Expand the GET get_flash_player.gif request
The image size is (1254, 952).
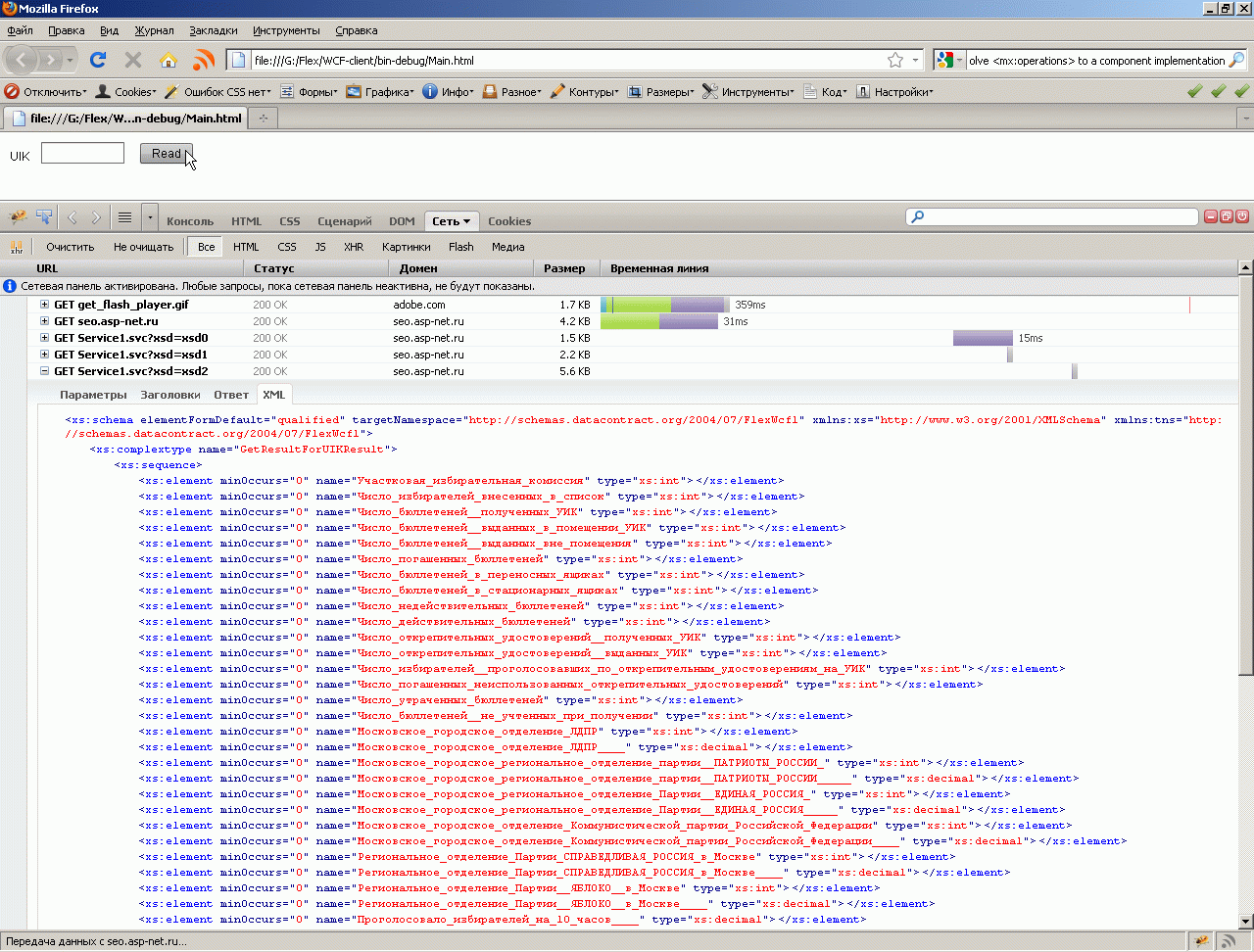tap(44, 305)
